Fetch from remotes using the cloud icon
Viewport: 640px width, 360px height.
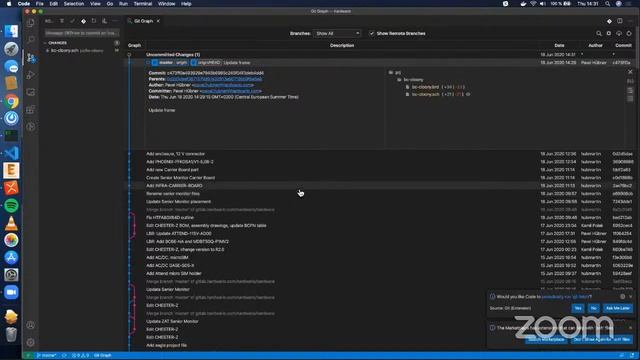click(x=619, y=33)
